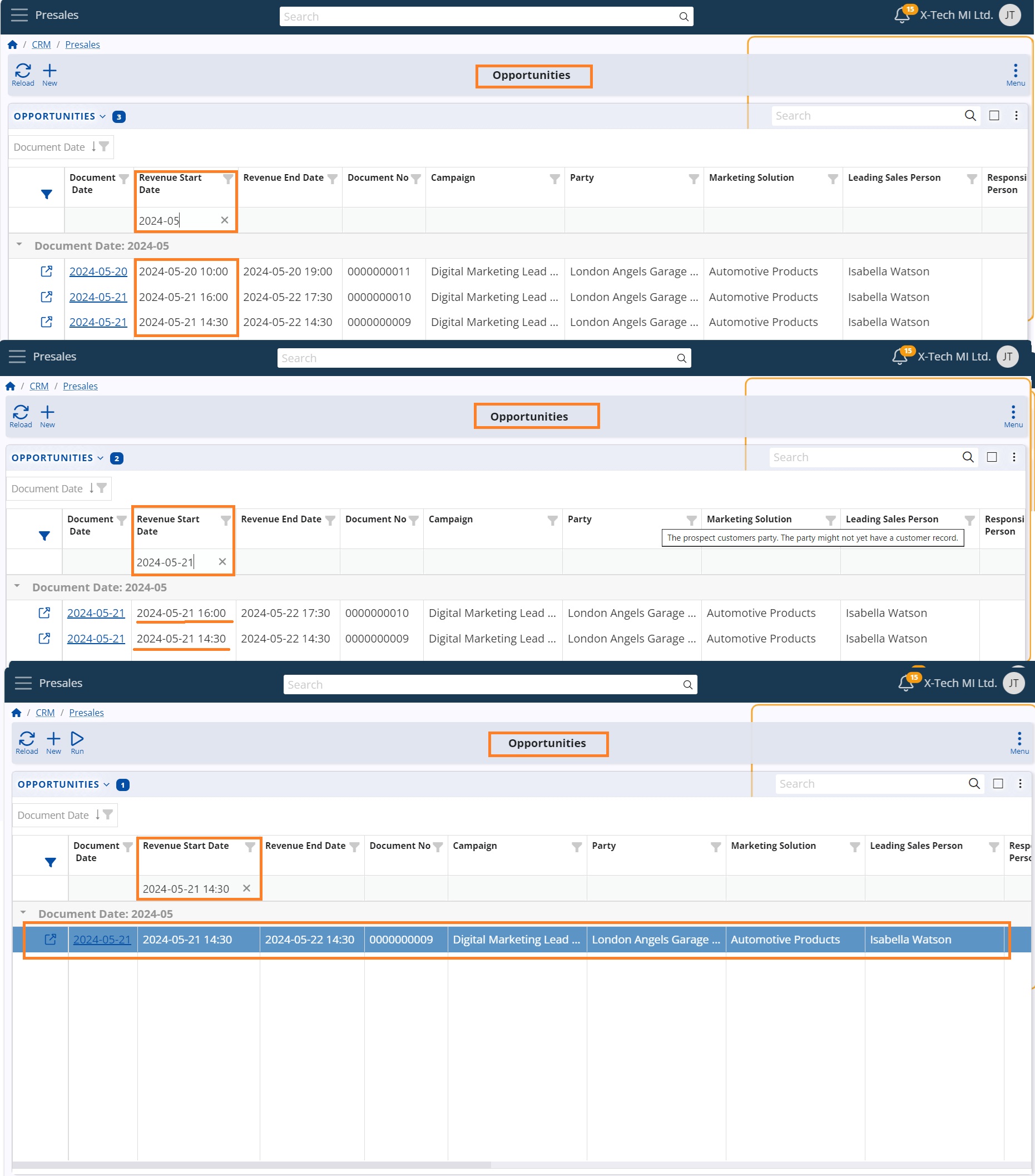Click Leading Sales Person filter icon in the 1-opportunity grid
1035x1176 pixels.
point(994,846)
